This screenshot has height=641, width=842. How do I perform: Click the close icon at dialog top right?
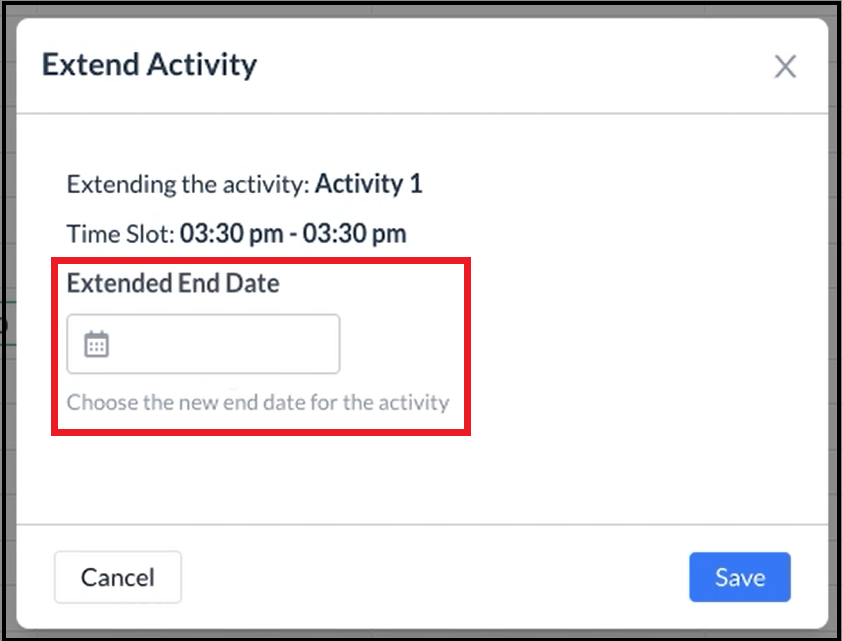pyautogui.click(x=785, y=66)
